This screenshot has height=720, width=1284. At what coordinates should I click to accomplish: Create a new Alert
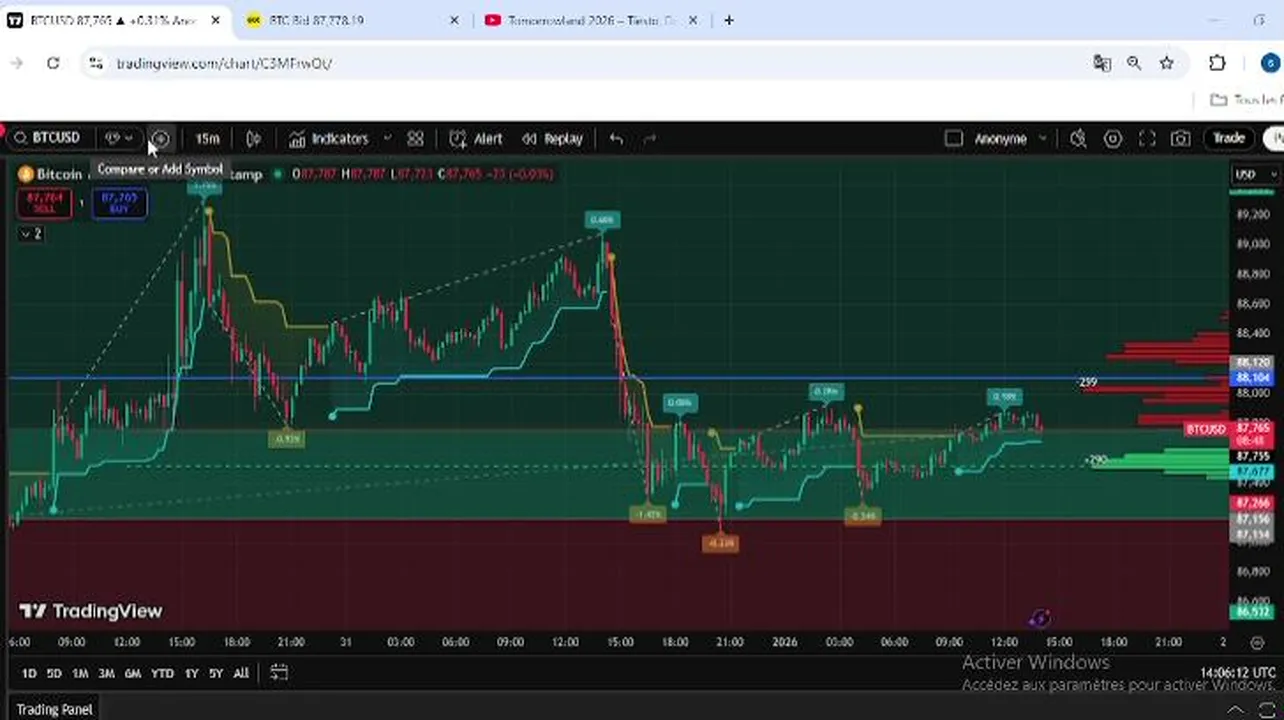[x=476, y=139]
